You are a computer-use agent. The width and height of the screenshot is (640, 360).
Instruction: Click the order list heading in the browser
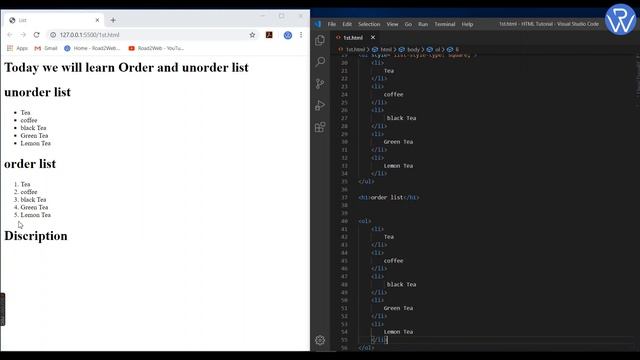[30, 164]
